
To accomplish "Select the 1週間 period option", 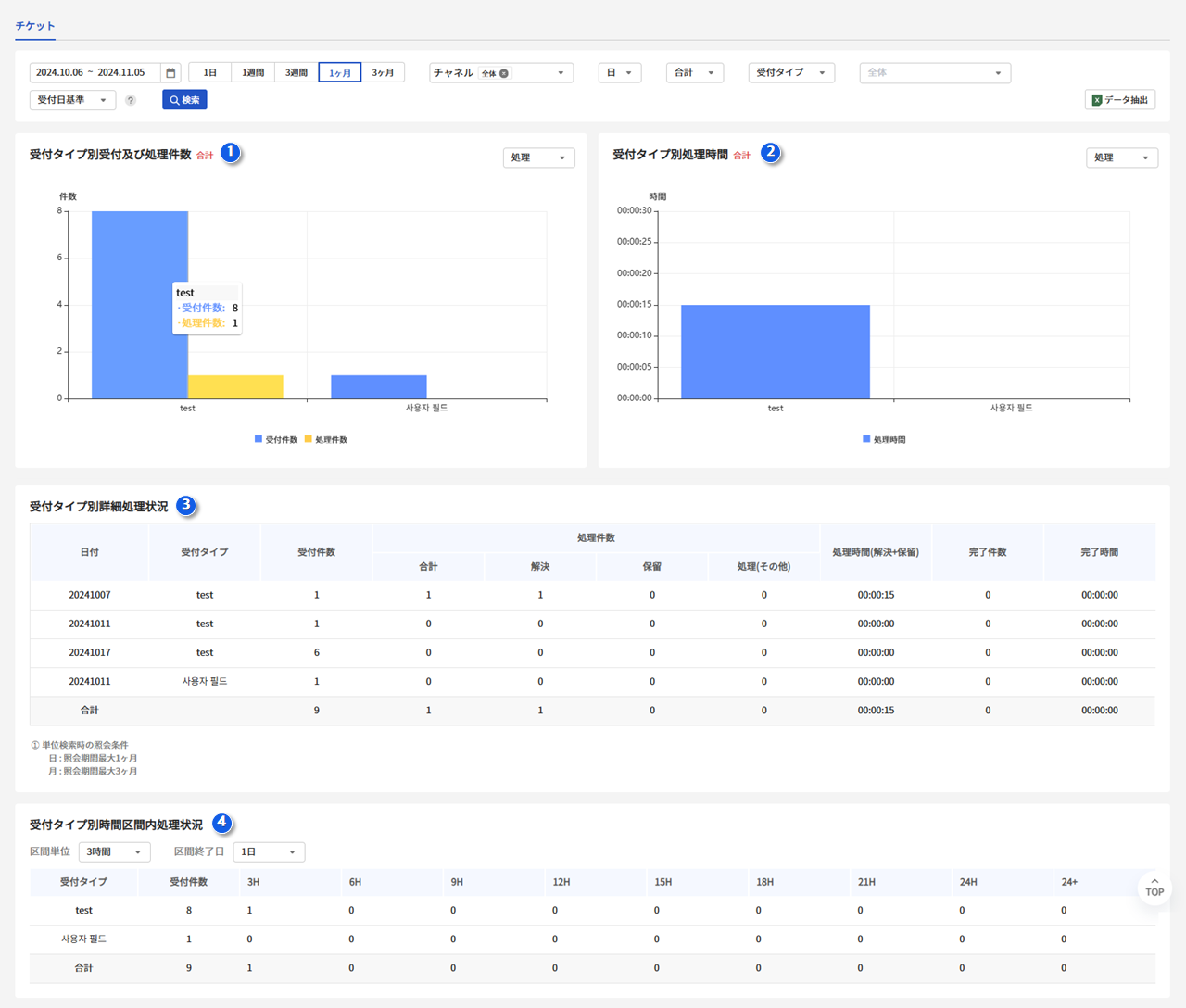I will point(253,72).
